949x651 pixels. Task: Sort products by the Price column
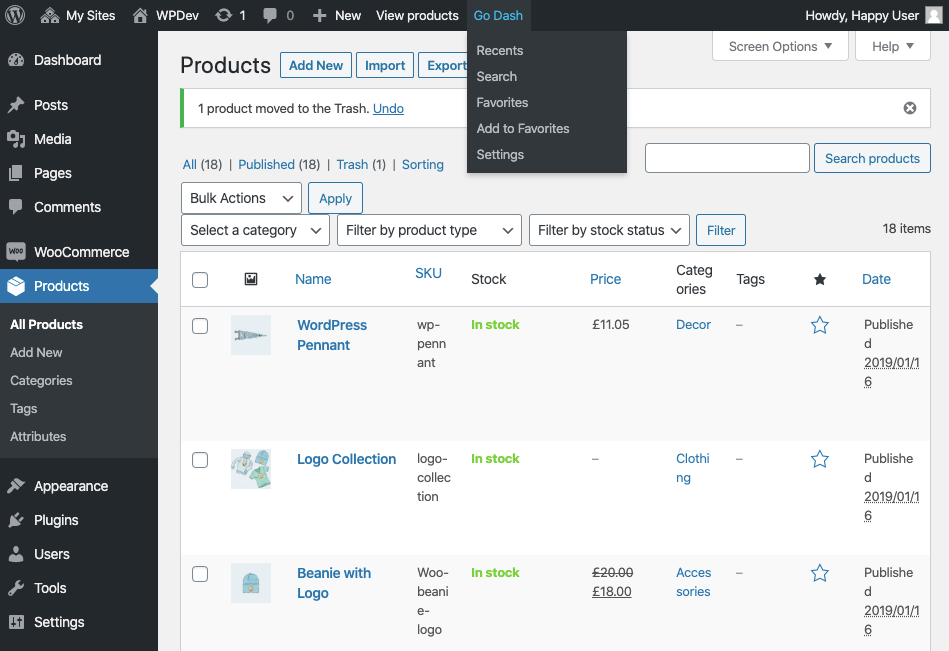tap(605, 279)
